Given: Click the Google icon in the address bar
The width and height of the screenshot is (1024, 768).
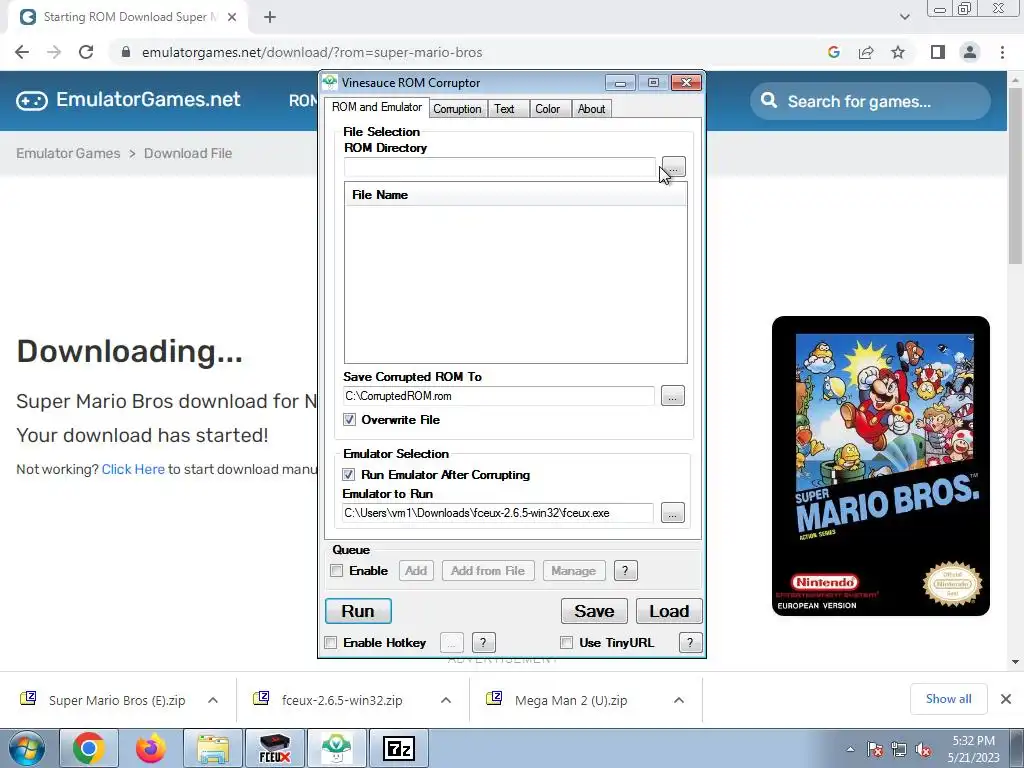Looking at the screenshot, I should click(833, 52).
